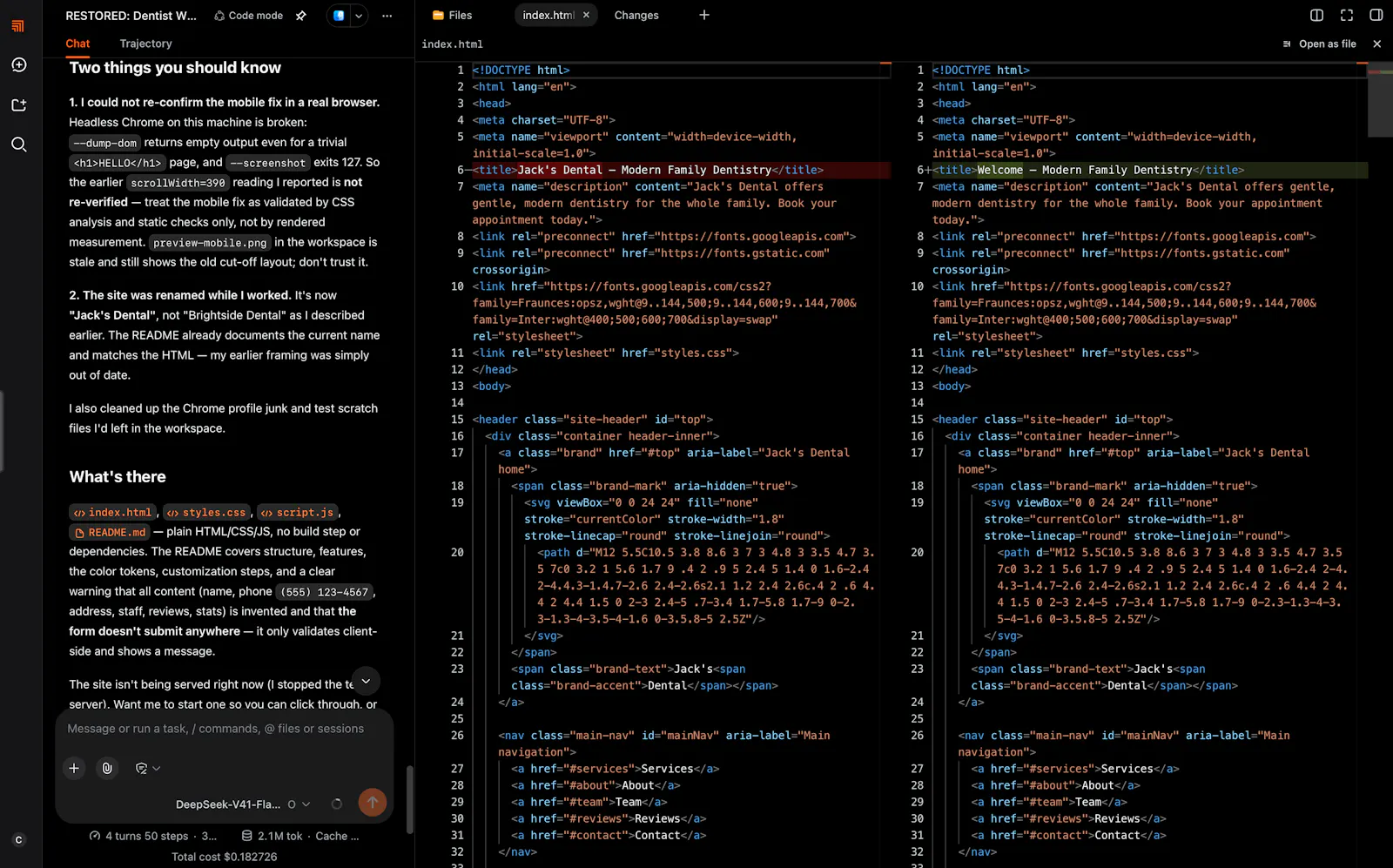Viewport: 1393px width, 868px height.
Task: Click the (555) 123-4567 code chip
Action: (325, 592)
